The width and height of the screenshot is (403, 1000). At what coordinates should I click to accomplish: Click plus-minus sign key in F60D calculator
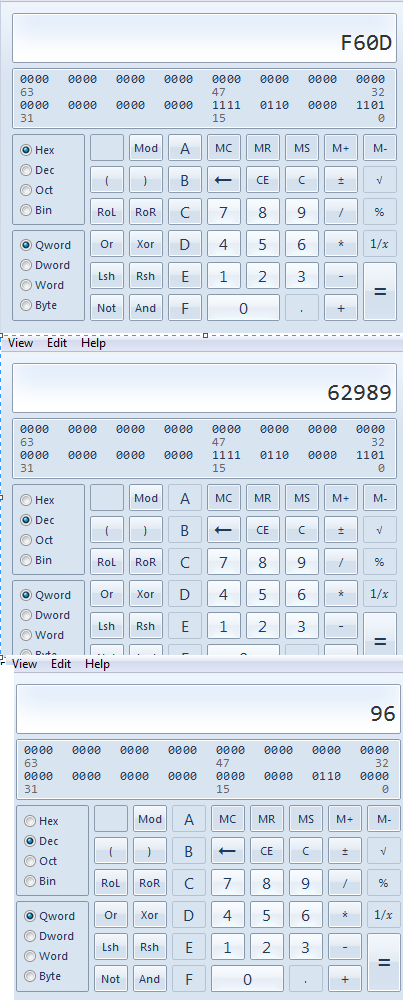(x=341, y=180)
